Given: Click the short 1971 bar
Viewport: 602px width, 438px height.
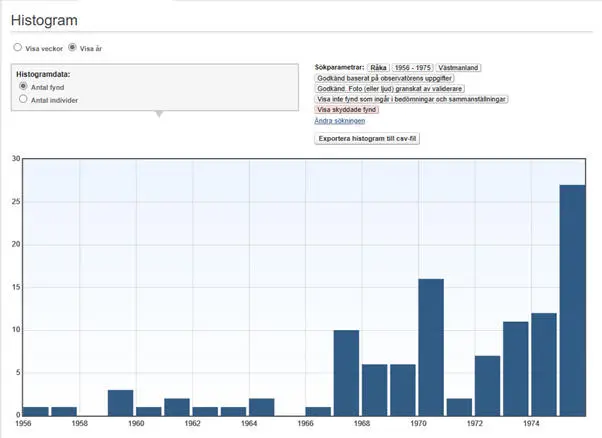Looking at the screenshot, I should pyautogui.click(x=459, y=407).
